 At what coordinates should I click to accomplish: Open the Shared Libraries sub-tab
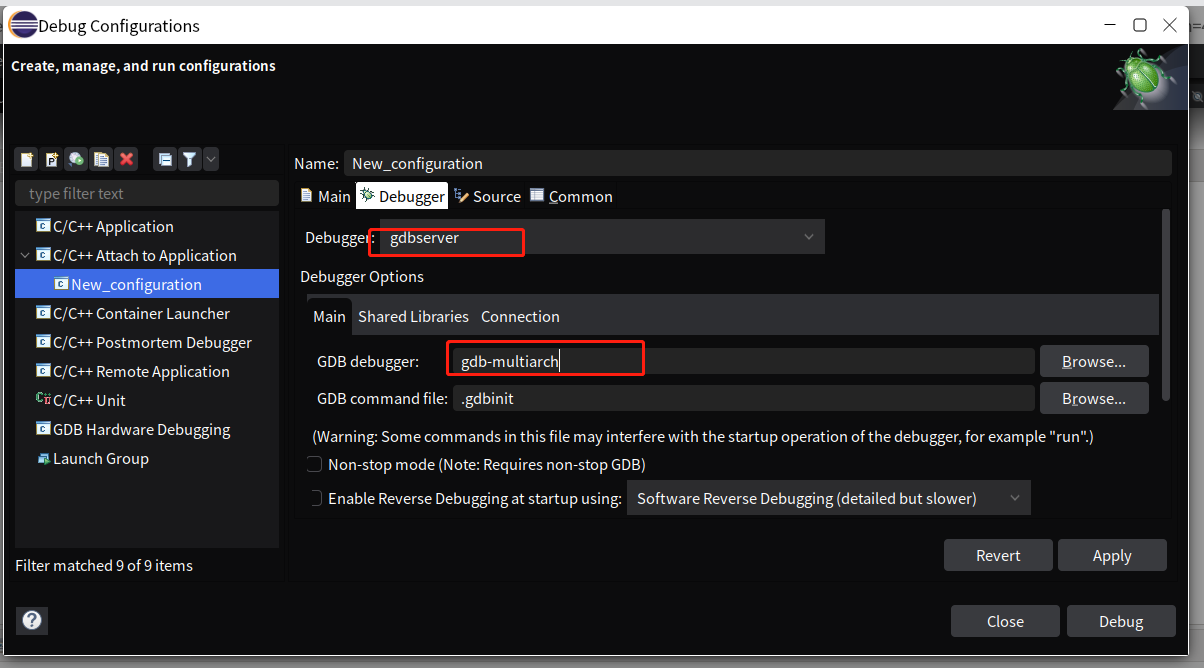[x=413, y=316]
